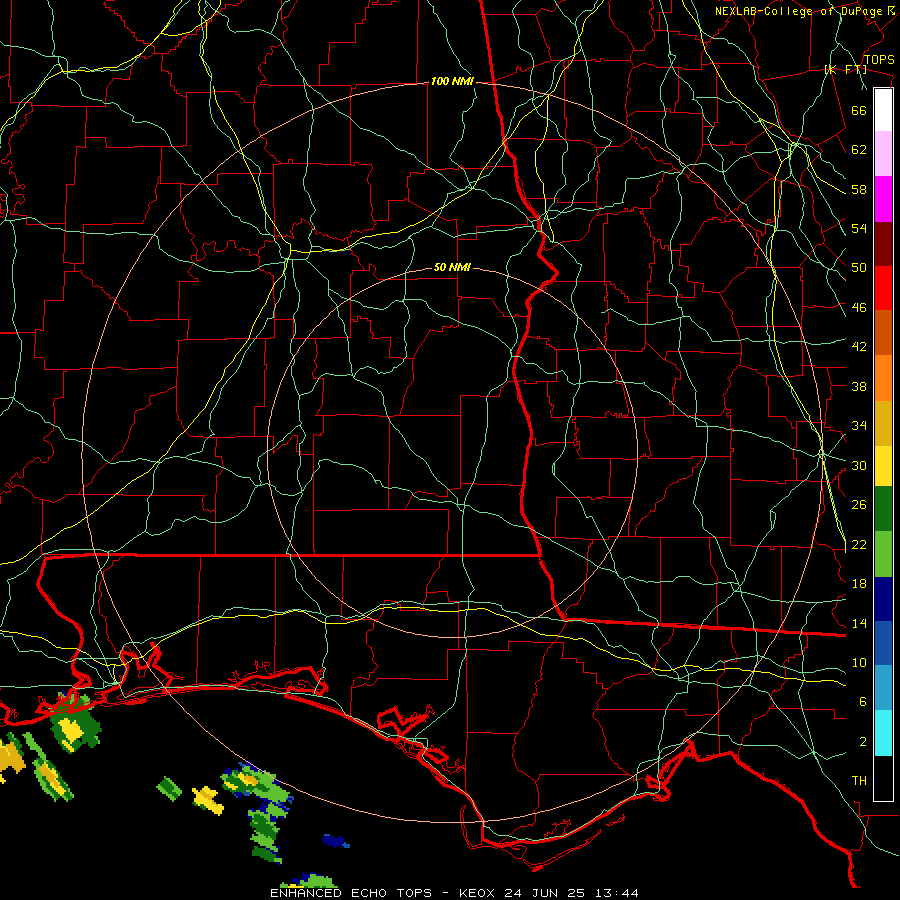Click the "100 NMI" range ring label

point(452,82)
